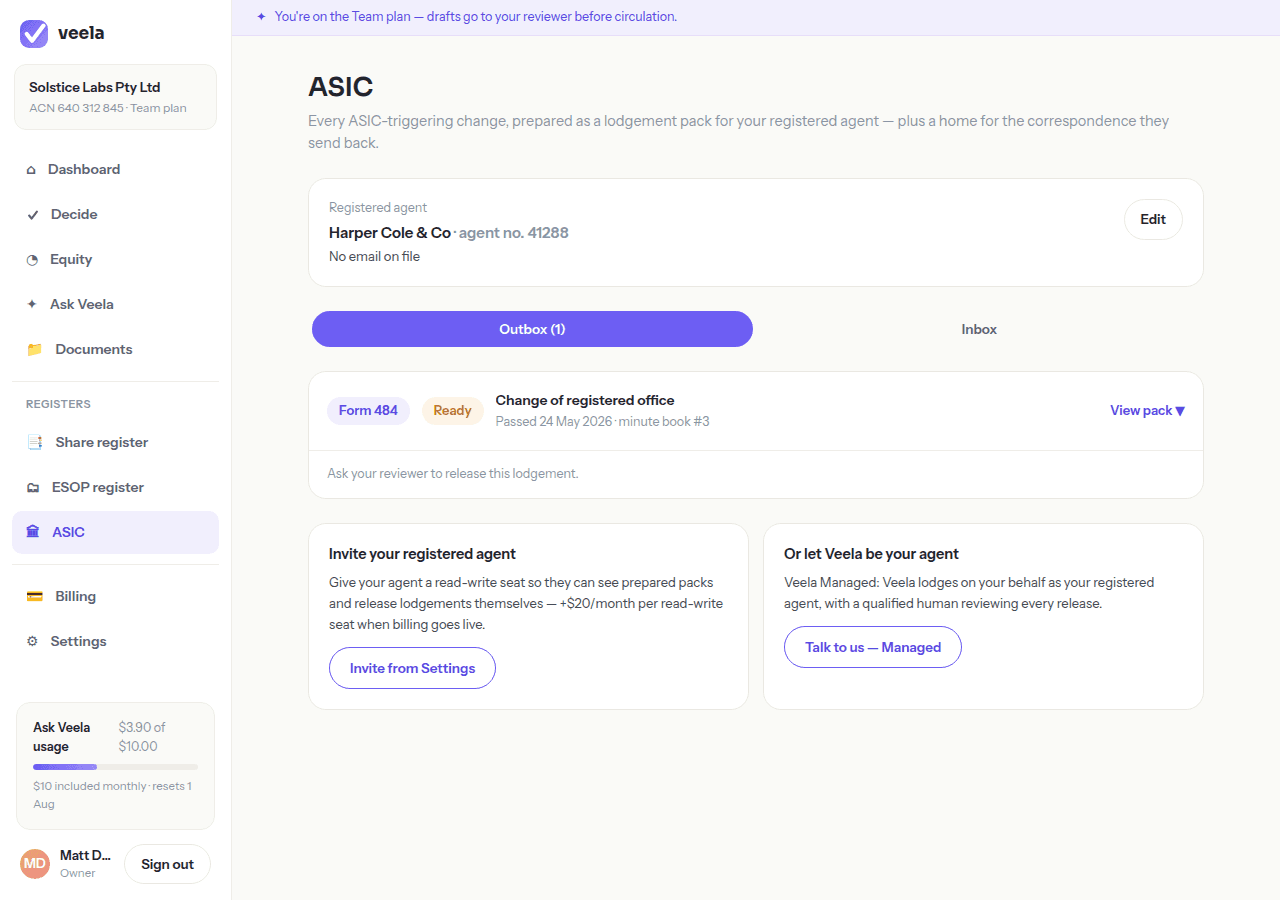
Task: Open the Solstice Labs Pty Ltd company card
Action: [x=115, y=97]
